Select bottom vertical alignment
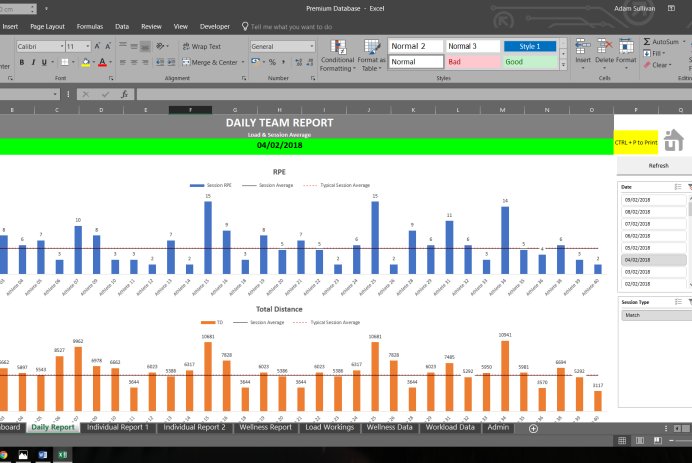Image resolution: width=692 pixels, height=463 pixels. click(145, 46)
